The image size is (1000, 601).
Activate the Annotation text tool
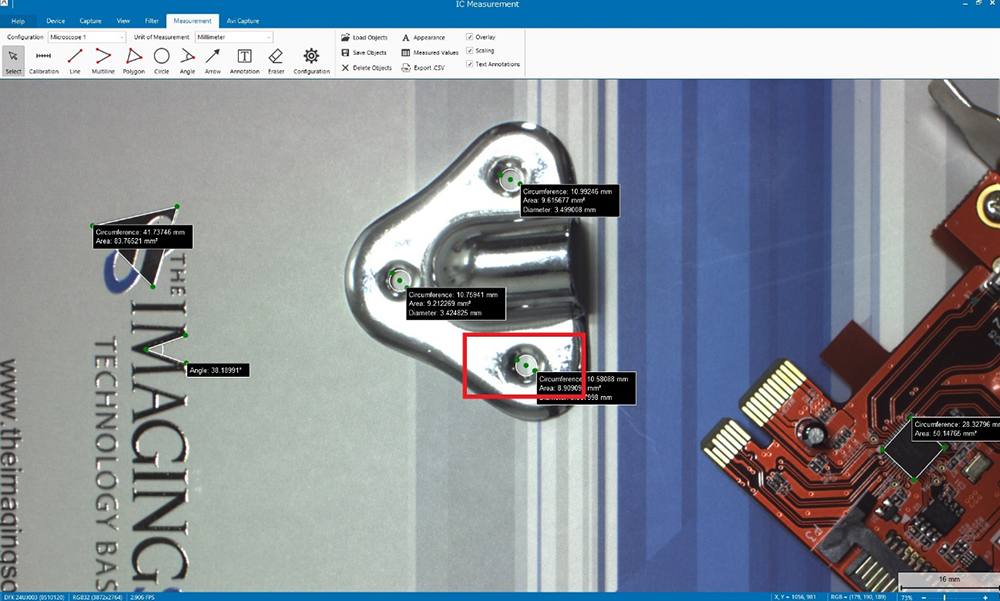(x=244, y=61)
